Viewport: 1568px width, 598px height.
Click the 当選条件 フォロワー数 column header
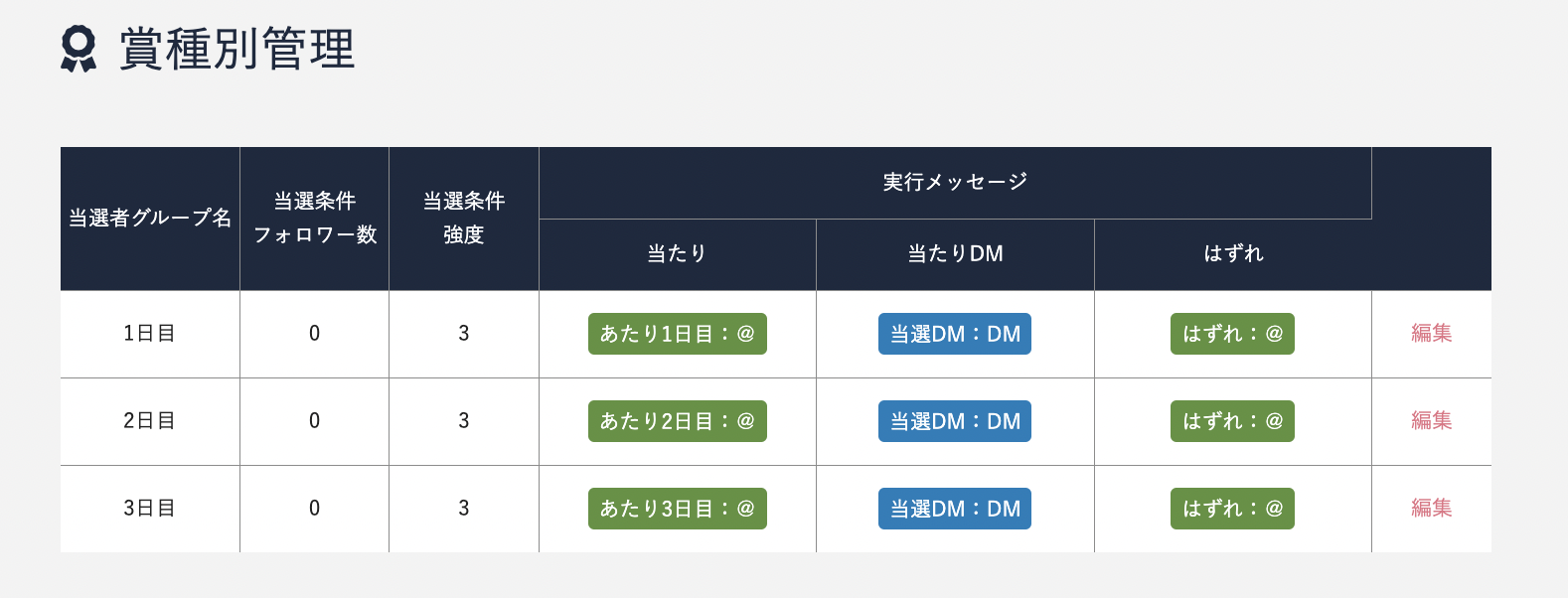(x=315, y=219)
